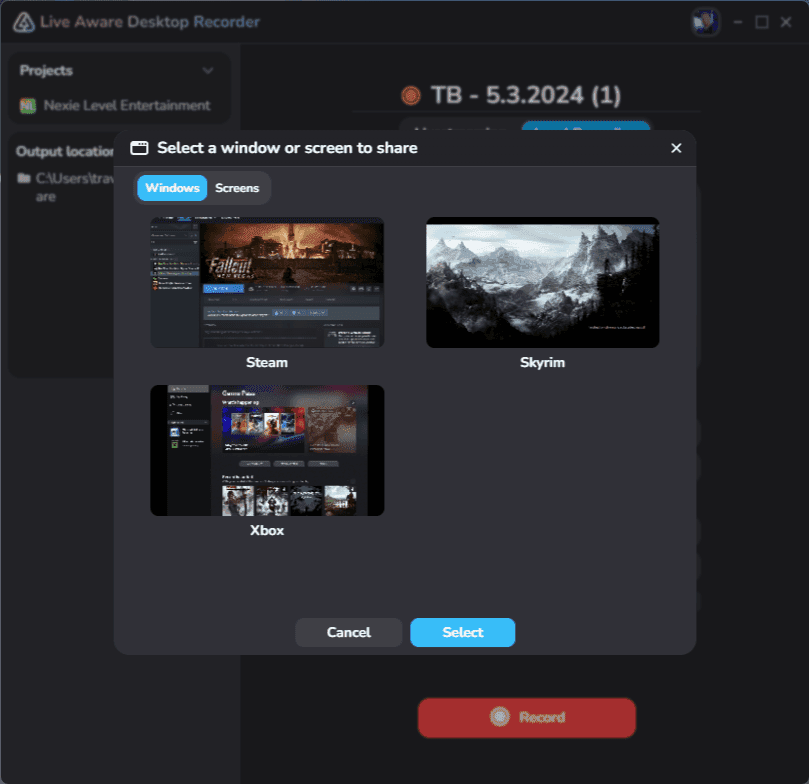This screenshot has height=784, width=809.
Task: Click the Live Aware logo icon
Action: (x=24, y=22)
